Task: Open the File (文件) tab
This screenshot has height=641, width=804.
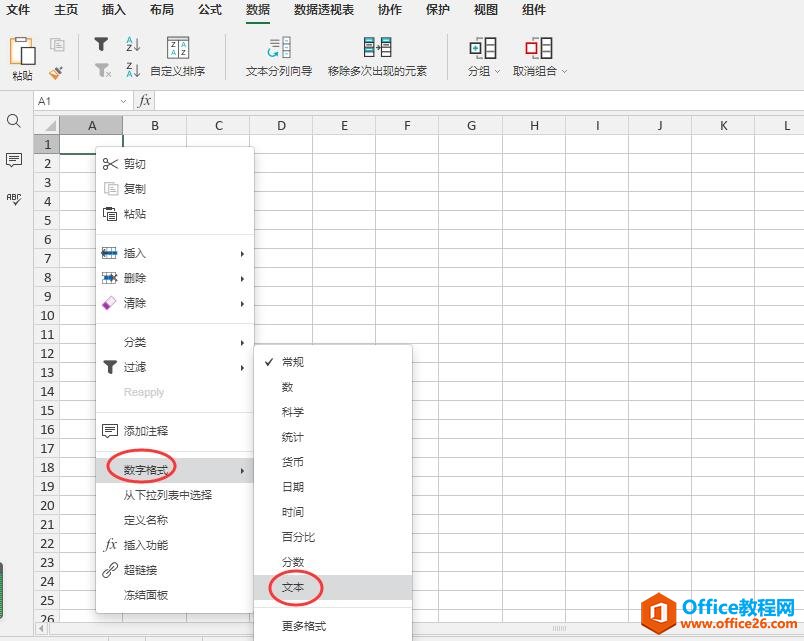Action: pyautogui.click(x=18, y=10)
